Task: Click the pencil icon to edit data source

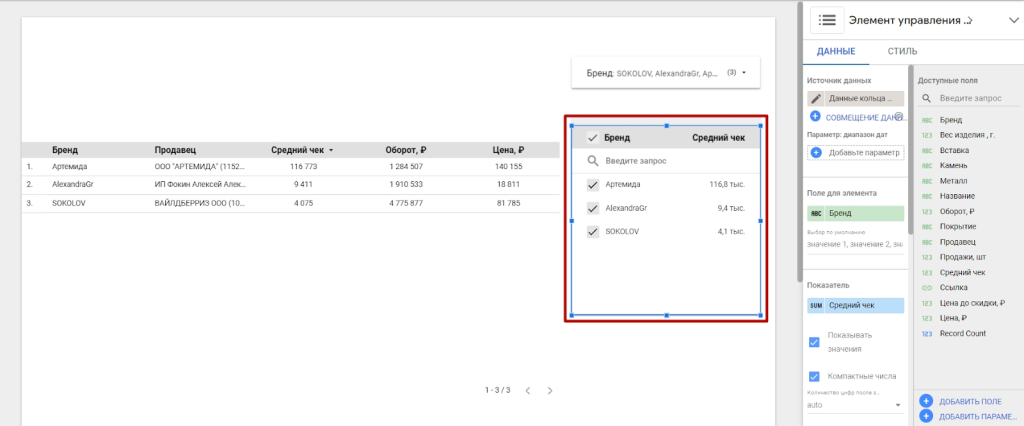Action: pos(817,99)
